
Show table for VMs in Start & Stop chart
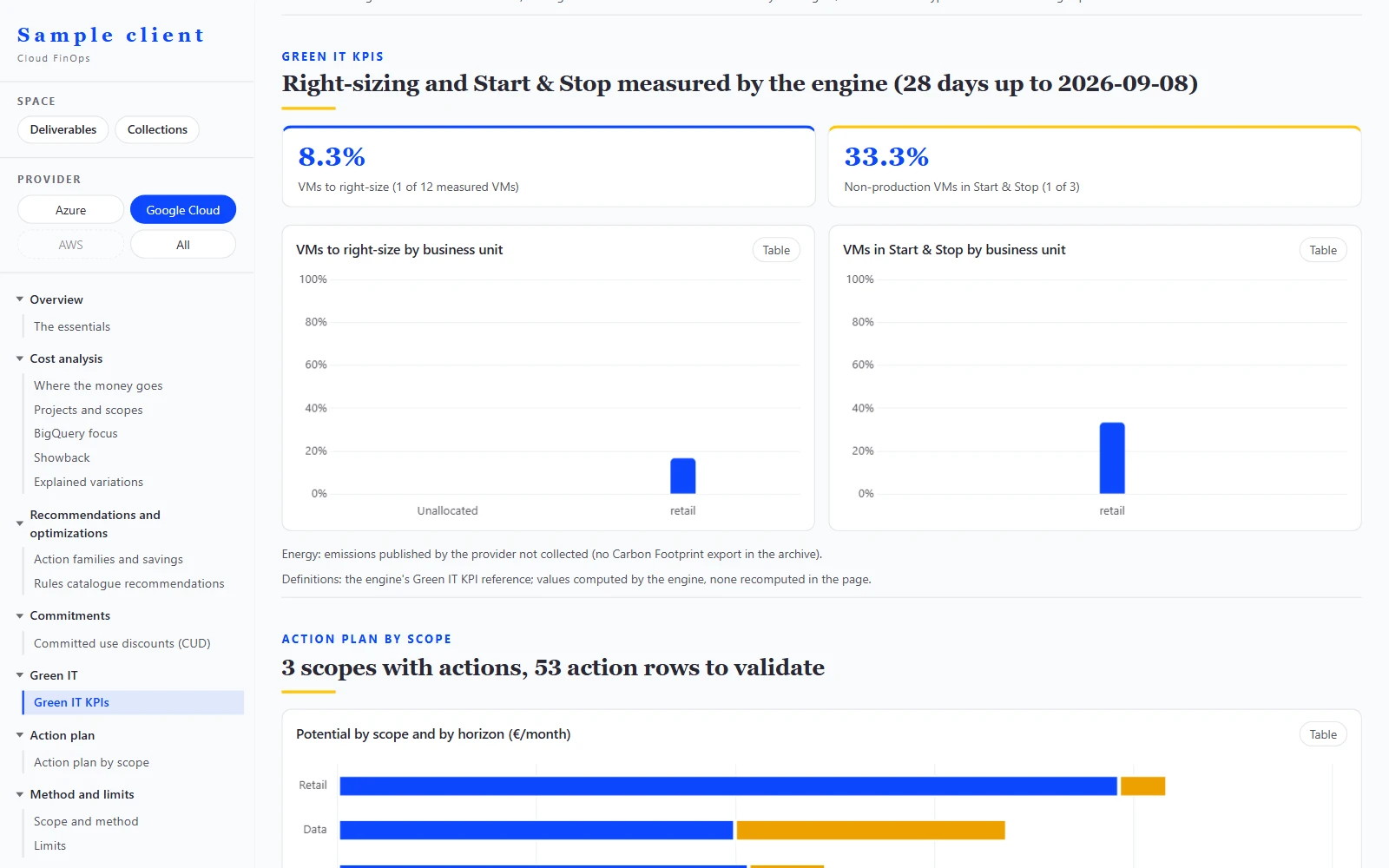(1323, 250)
